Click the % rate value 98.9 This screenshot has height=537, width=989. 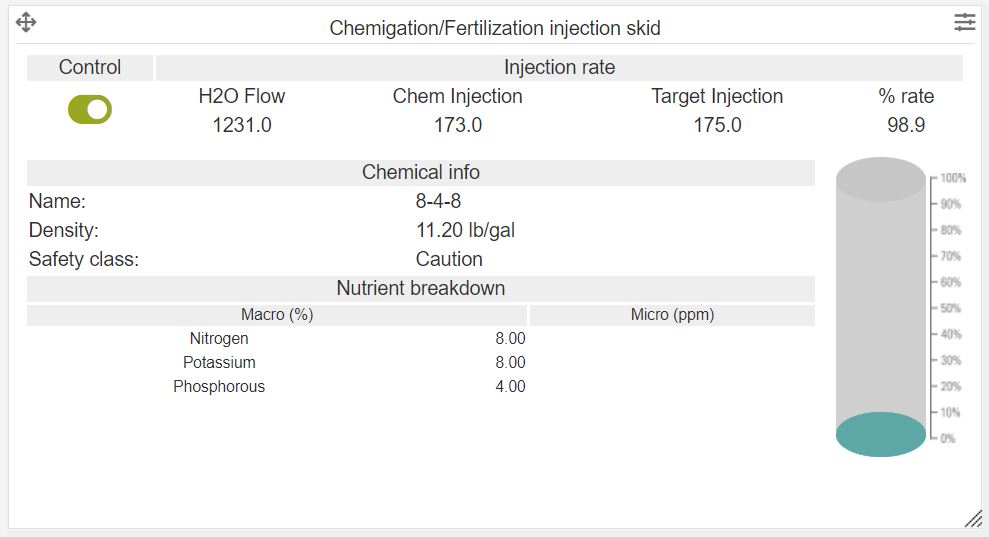pyautogui.click(x=906, y=125)
